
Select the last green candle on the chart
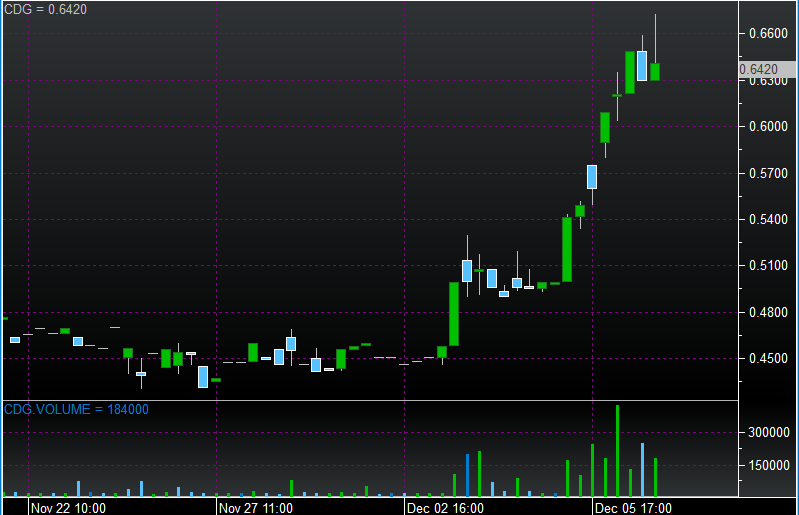click(655, 71)
